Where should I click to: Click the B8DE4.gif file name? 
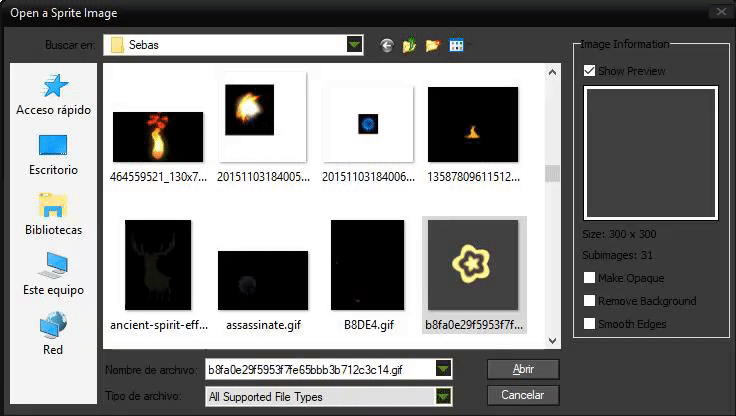click(368, 325)
